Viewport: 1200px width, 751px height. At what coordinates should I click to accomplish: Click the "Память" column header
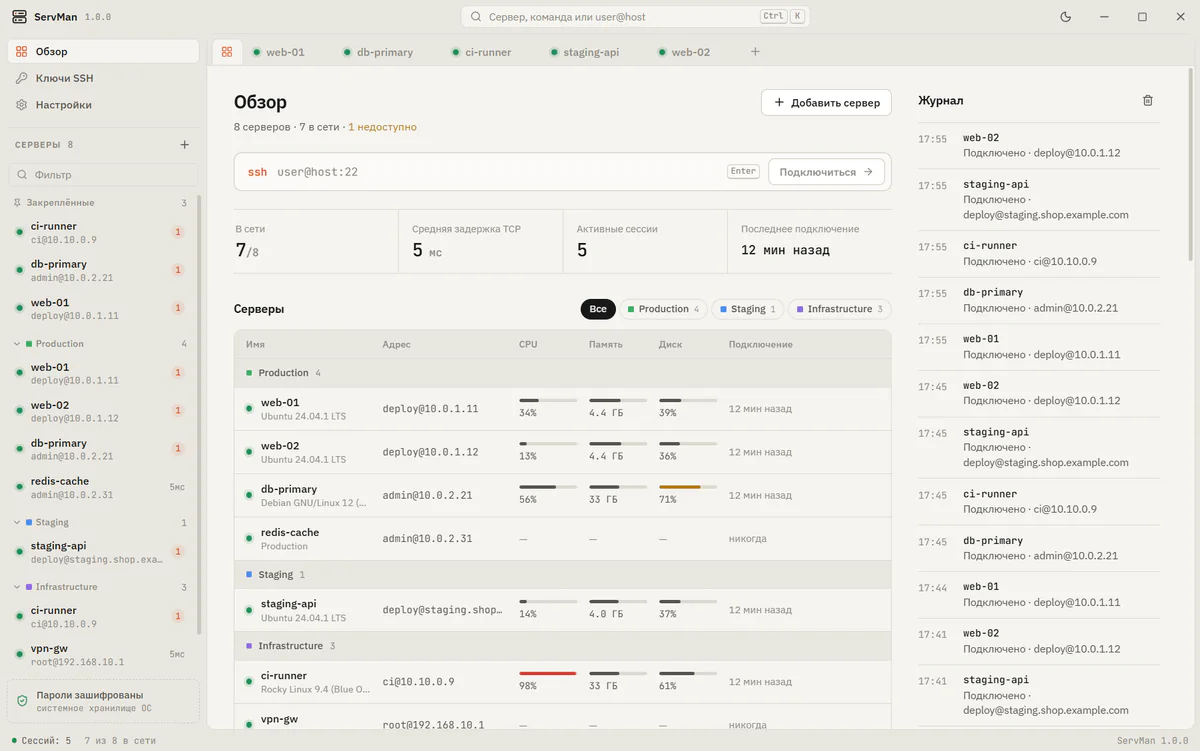(606, 345)
